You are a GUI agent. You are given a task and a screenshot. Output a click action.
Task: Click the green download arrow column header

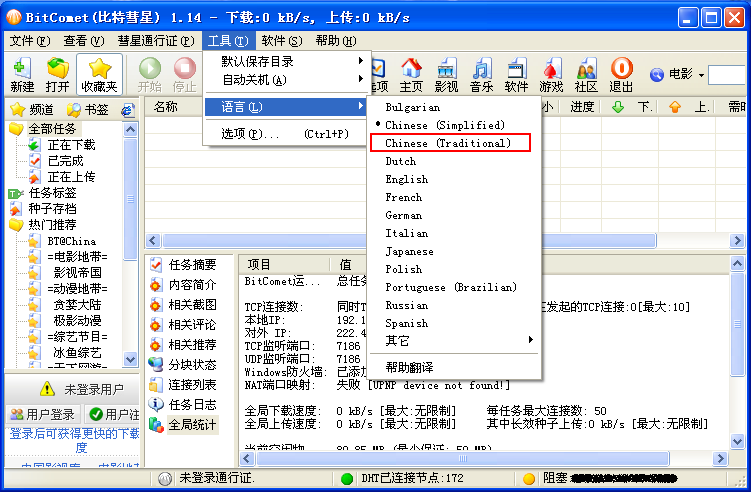click(618, 107)
